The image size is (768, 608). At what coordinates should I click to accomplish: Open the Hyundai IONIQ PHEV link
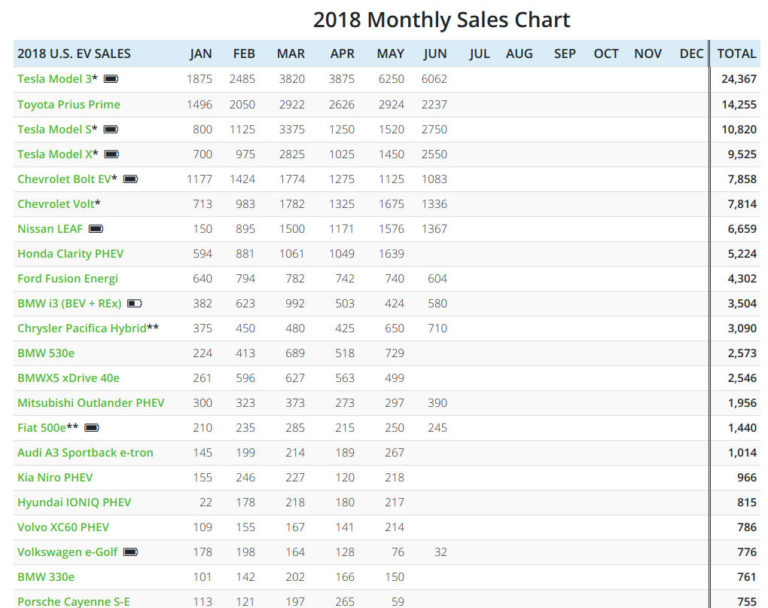click(74, 503)
